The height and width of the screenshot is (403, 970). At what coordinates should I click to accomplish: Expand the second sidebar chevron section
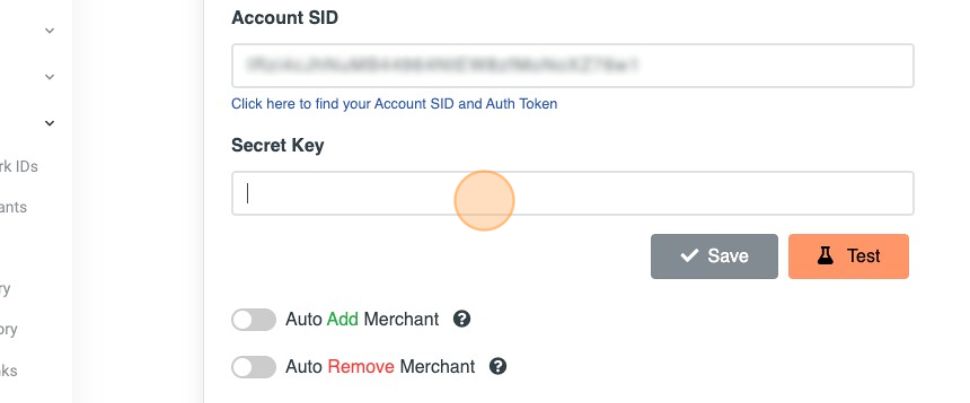pos(49,76)
